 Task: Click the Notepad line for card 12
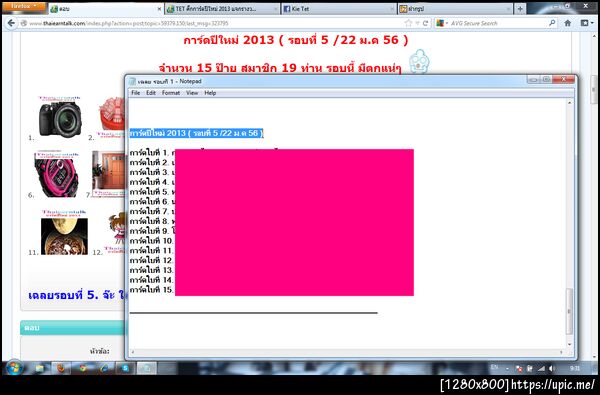(152, 260)
